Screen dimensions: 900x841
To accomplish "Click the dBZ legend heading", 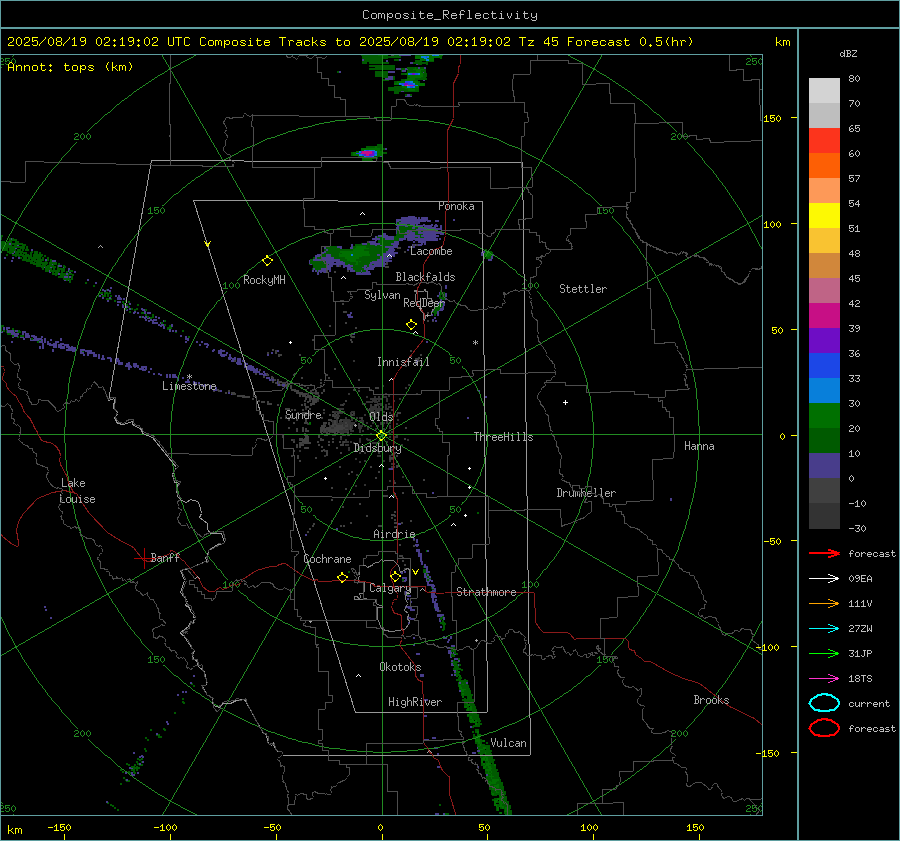I will (848, 54).
